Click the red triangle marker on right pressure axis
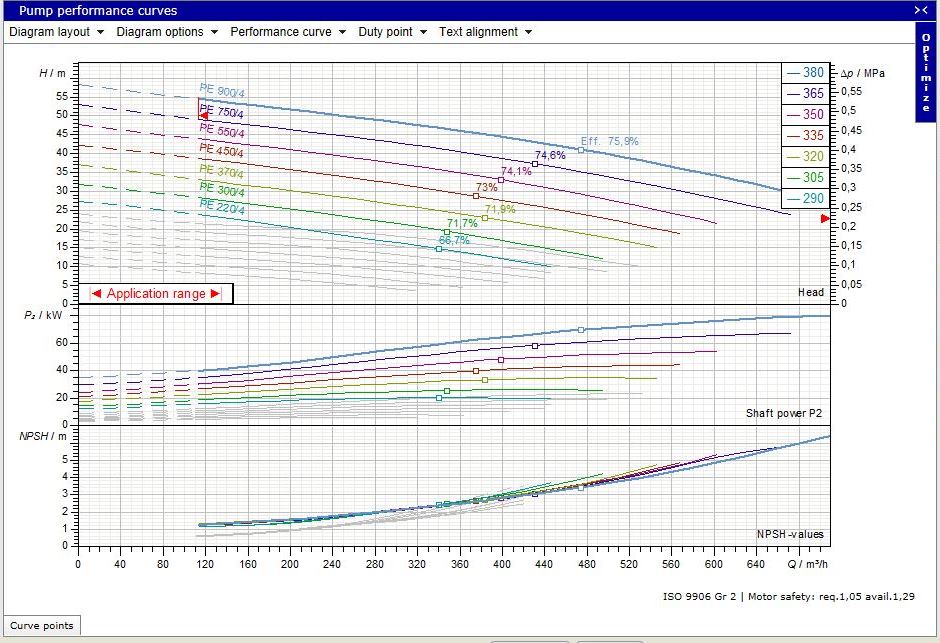Image resolution: width=940 pixels, height=643 pixels. click(x=825, y=218)
